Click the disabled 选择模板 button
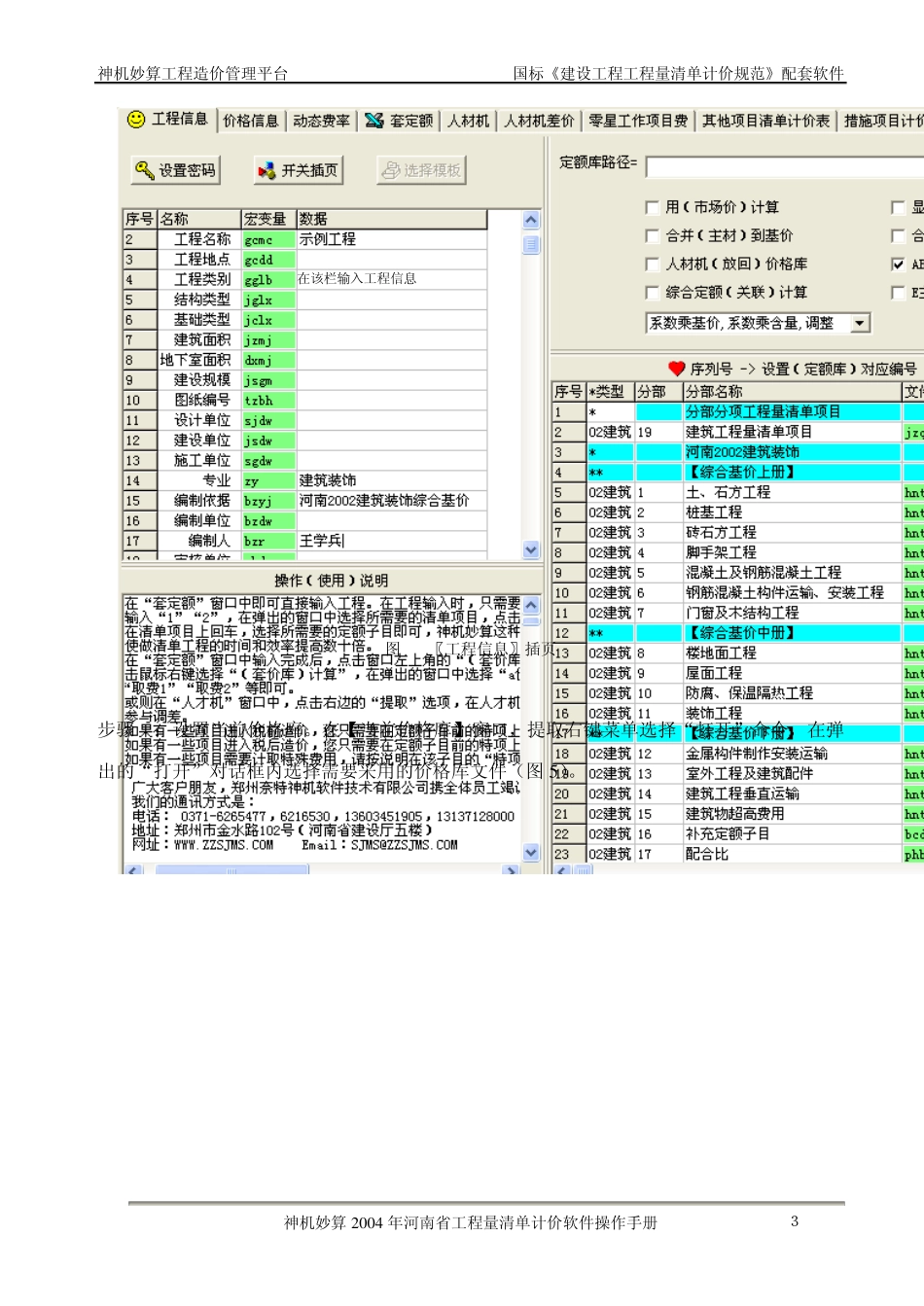 click(421, 170)
